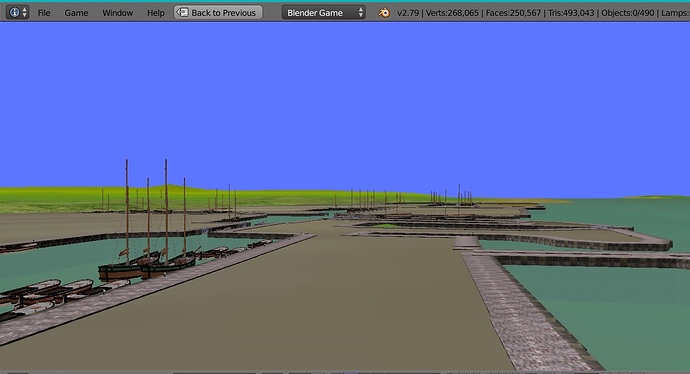Click the Objects count in header stats

point(628,13)
